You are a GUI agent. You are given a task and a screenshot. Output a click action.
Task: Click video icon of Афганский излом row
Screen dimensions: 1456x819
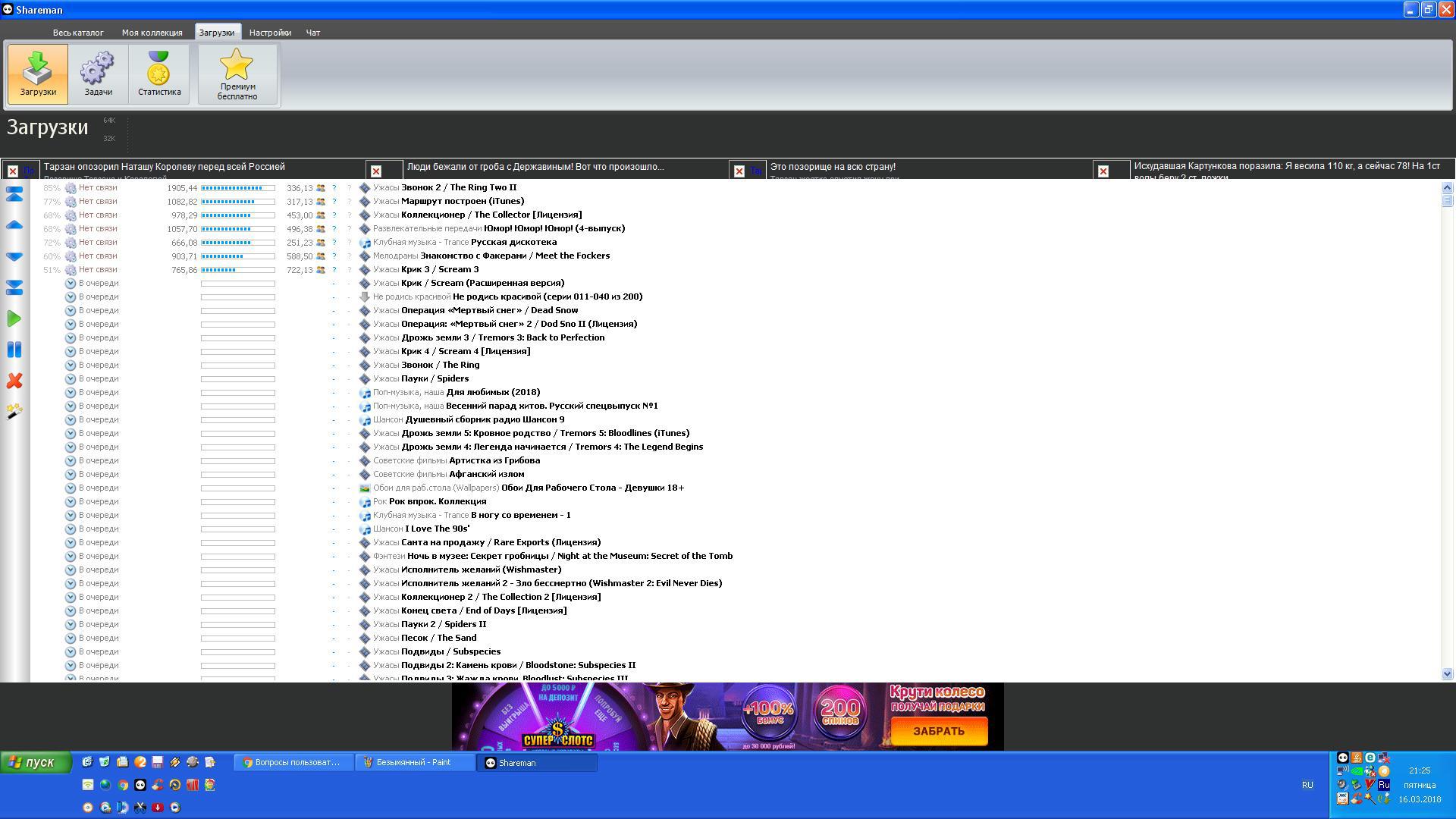coord(365,475)
